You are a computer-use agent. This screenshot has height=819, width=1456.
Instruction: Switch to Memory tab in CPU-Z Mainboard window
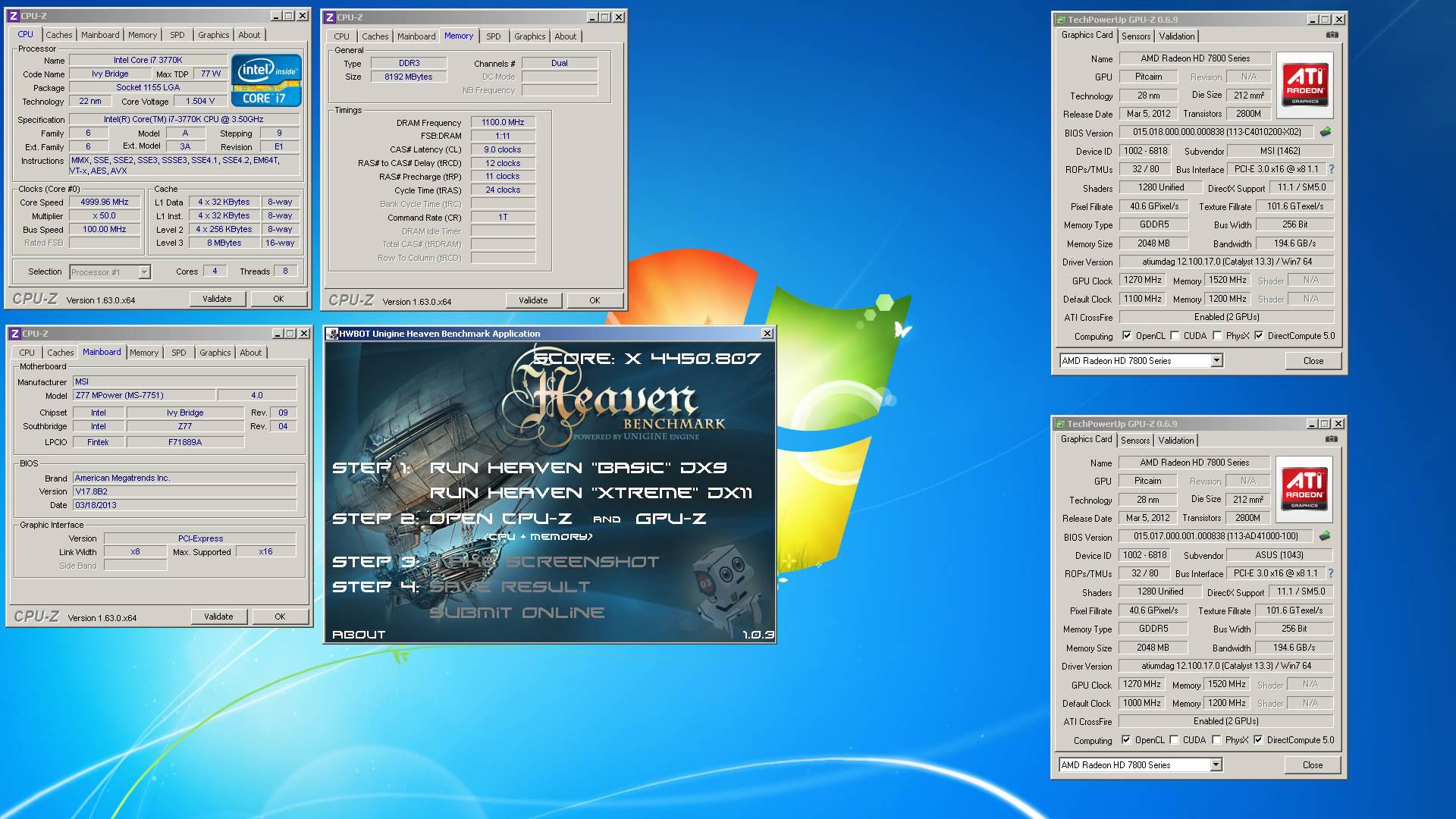click(144, 353)
